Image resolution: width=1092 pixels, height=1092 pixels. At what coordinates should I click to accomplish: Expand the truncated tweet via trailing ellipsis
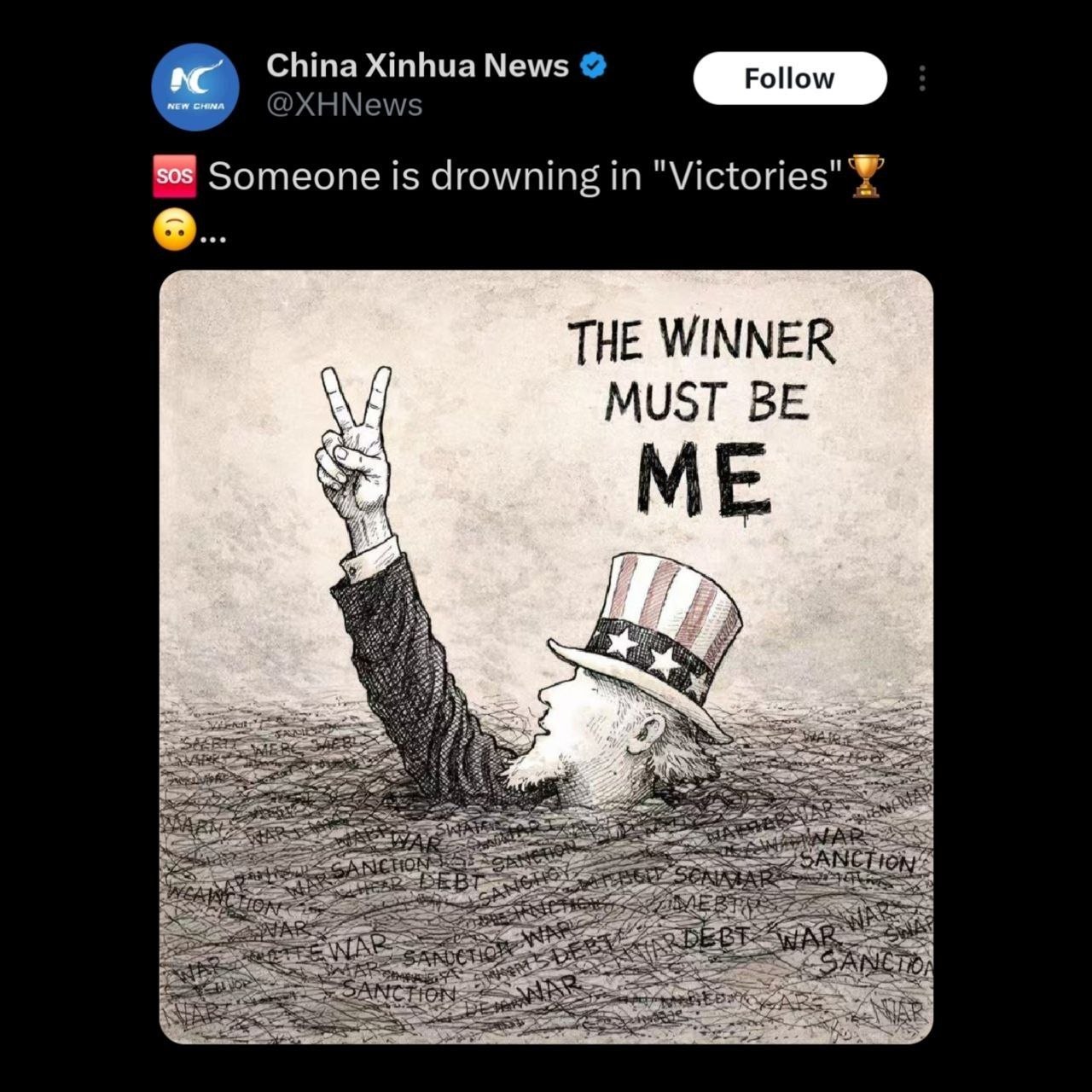point(212,241)
